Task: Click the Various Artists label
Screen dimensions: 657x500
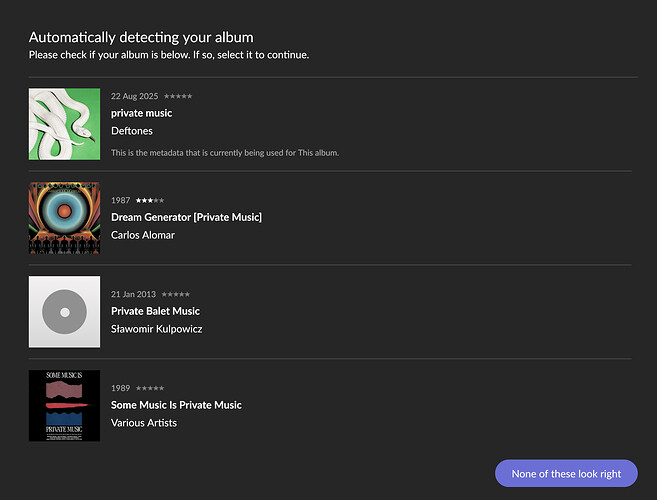Action: 144,423
